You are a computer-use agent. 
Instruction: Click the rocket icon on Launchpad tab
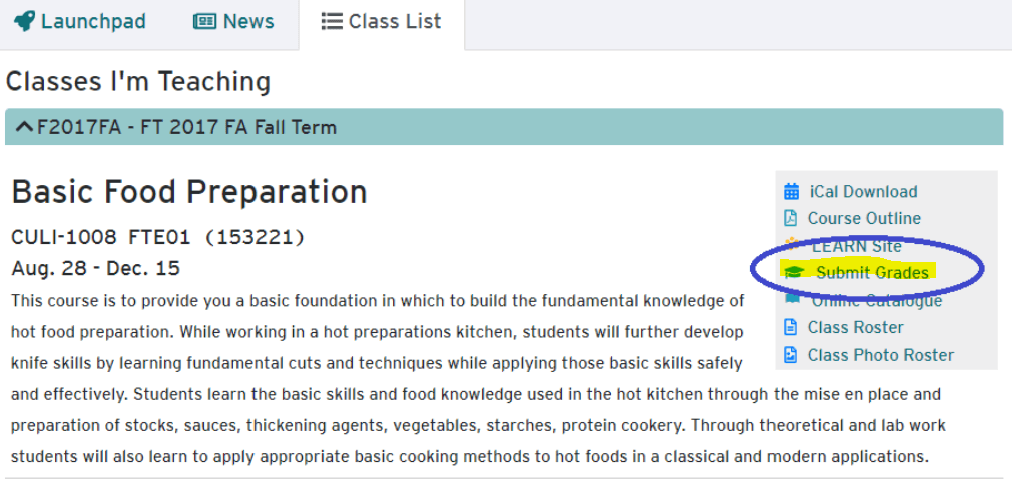pyautogui.click(x=24, y=21)
